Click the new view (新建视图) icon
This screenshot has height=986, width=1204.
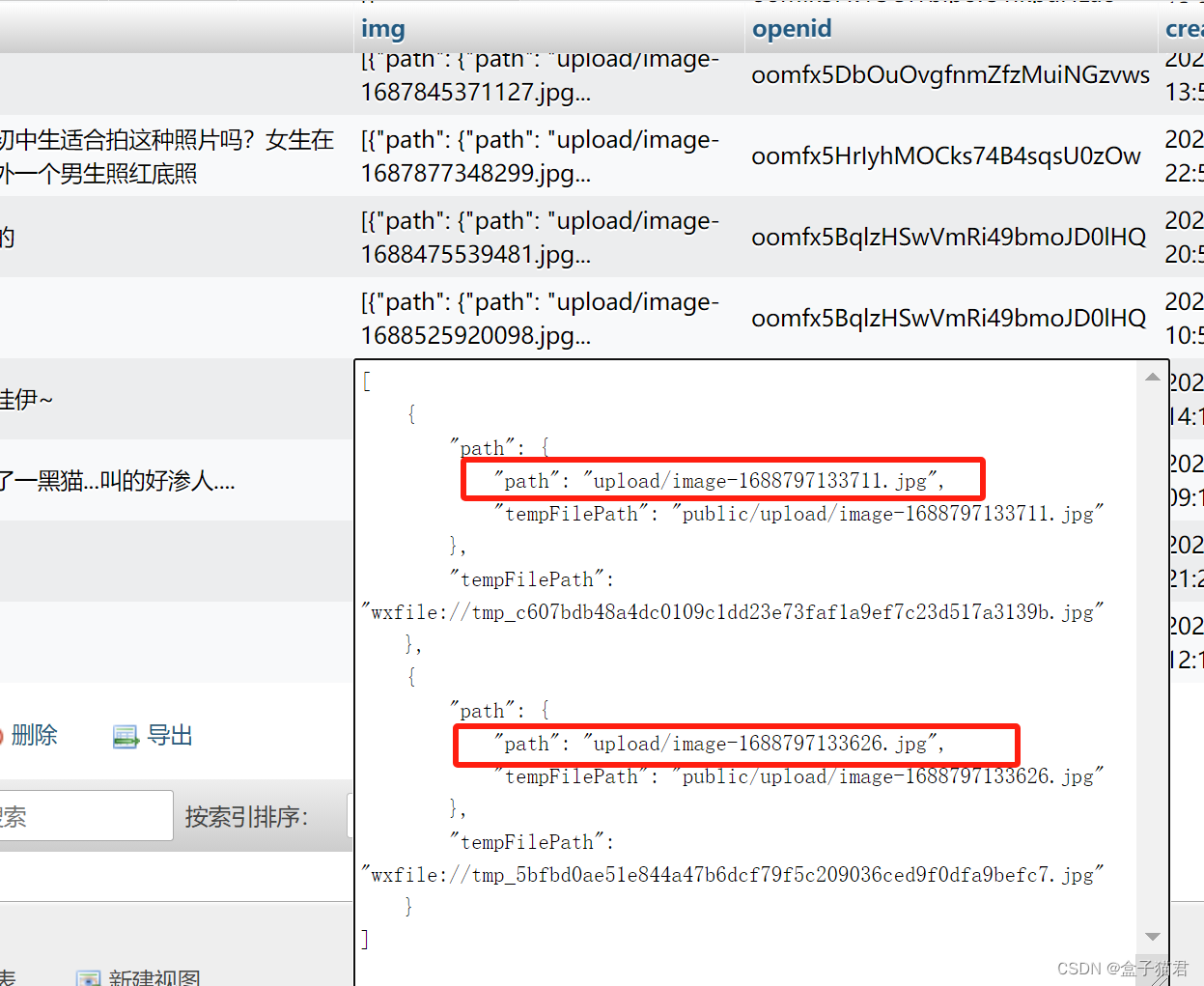(x=88, y=978)
